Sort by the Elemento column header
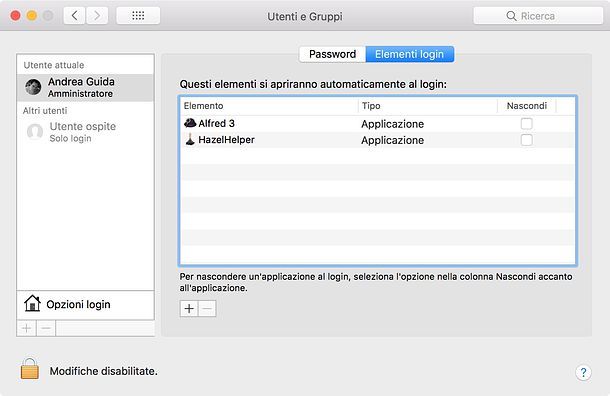The image size is (610, 396). pos(269,106)
